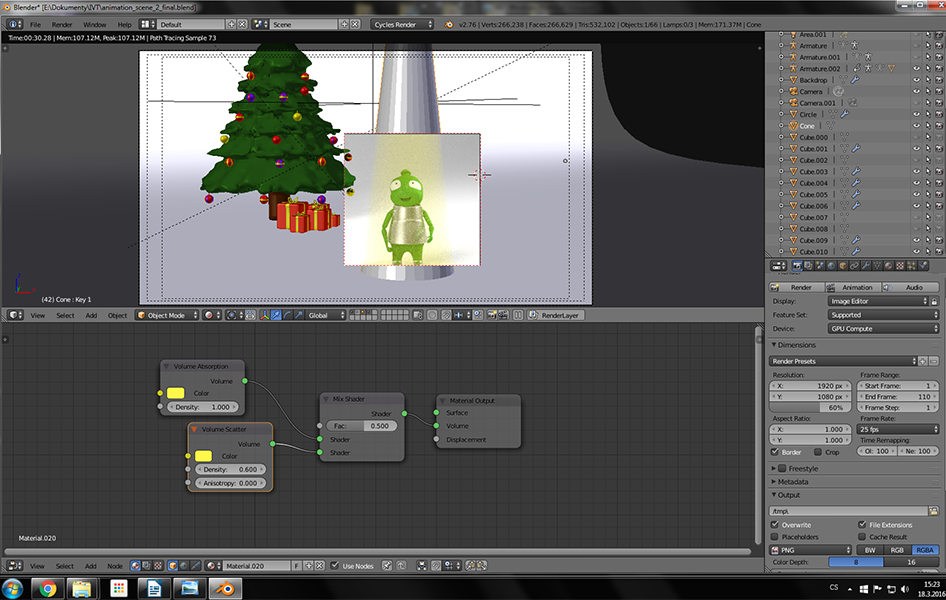Open the output folder browser icon
The image size is (946, 600).
933,510
